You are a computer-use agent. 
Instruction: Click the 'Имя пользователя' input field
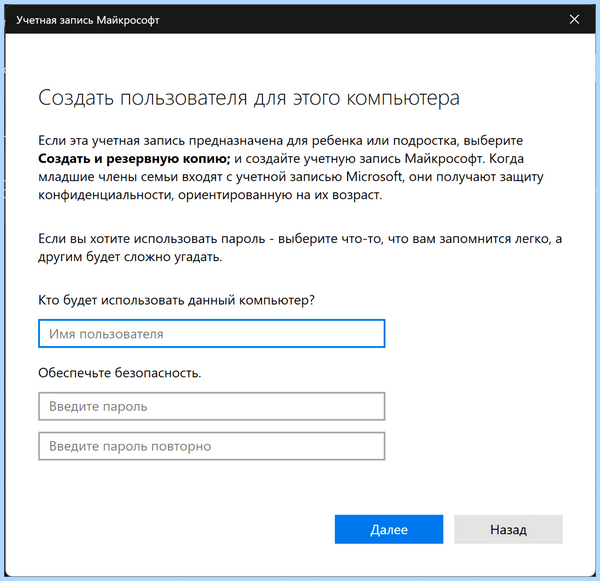[212, 333]
